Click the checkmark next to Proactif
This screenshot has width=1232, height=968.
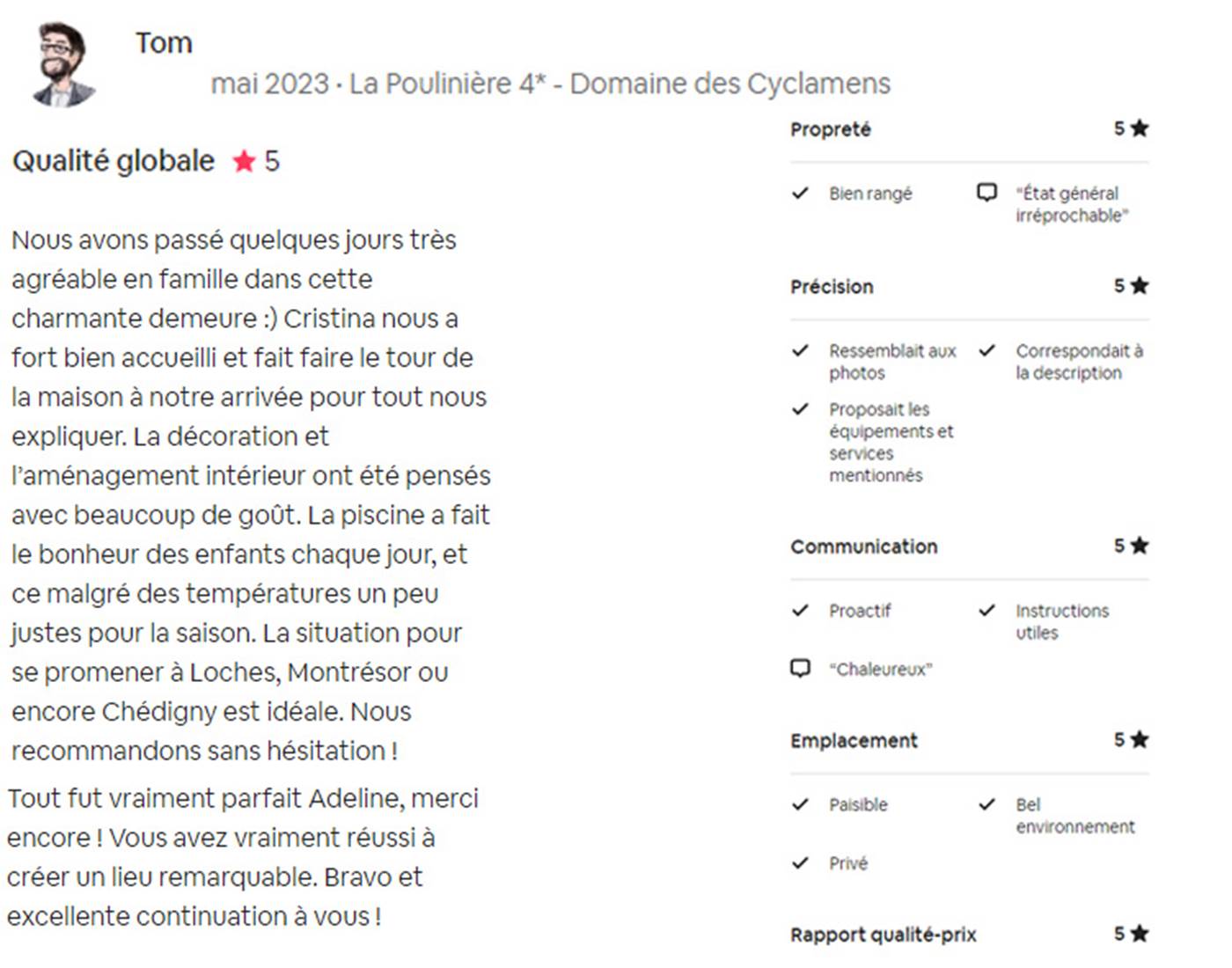point(800,610)
